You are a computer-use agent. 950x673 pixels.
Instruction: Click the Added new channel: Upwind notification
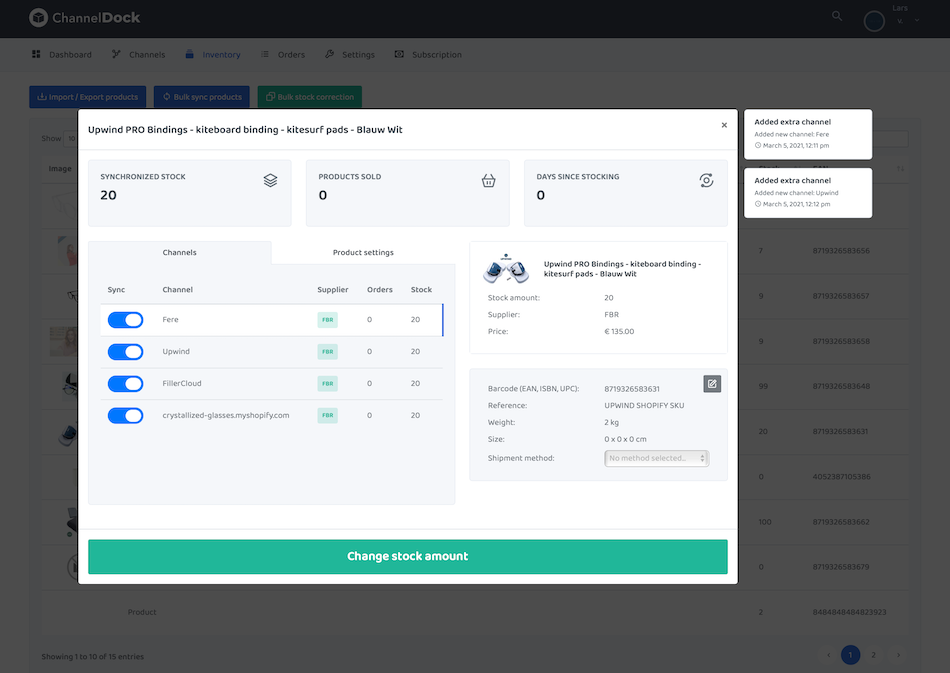(808, 193)
